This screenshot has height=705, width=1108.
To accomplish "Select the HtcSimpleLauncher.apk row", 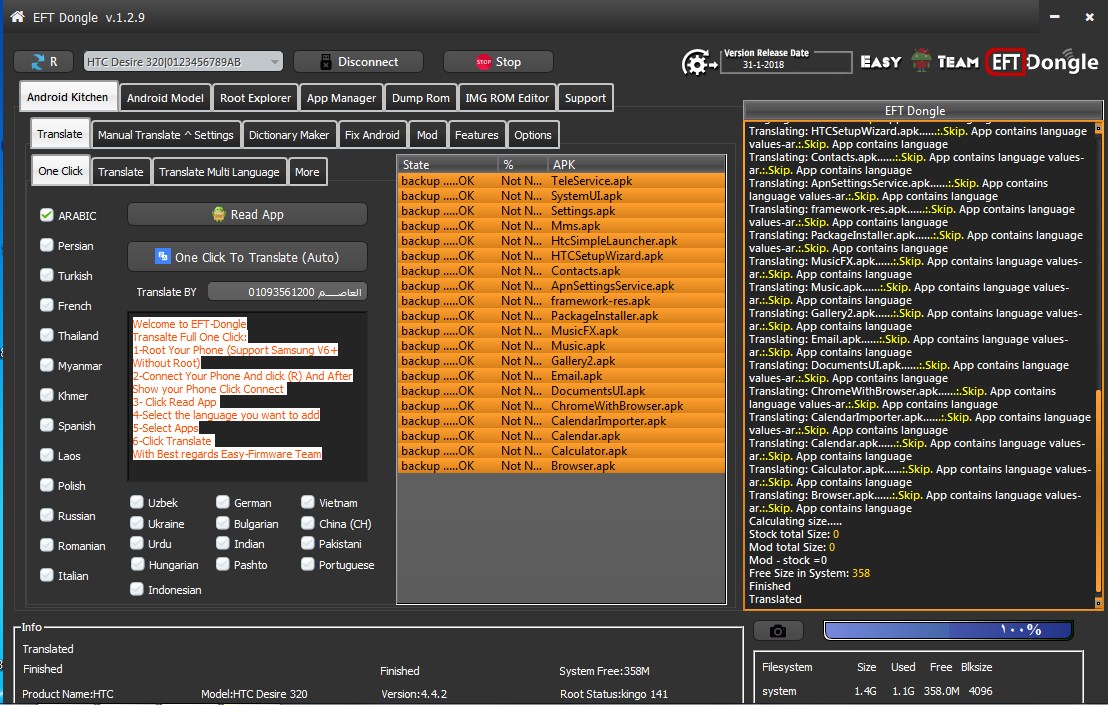I will tap(562, 241).
